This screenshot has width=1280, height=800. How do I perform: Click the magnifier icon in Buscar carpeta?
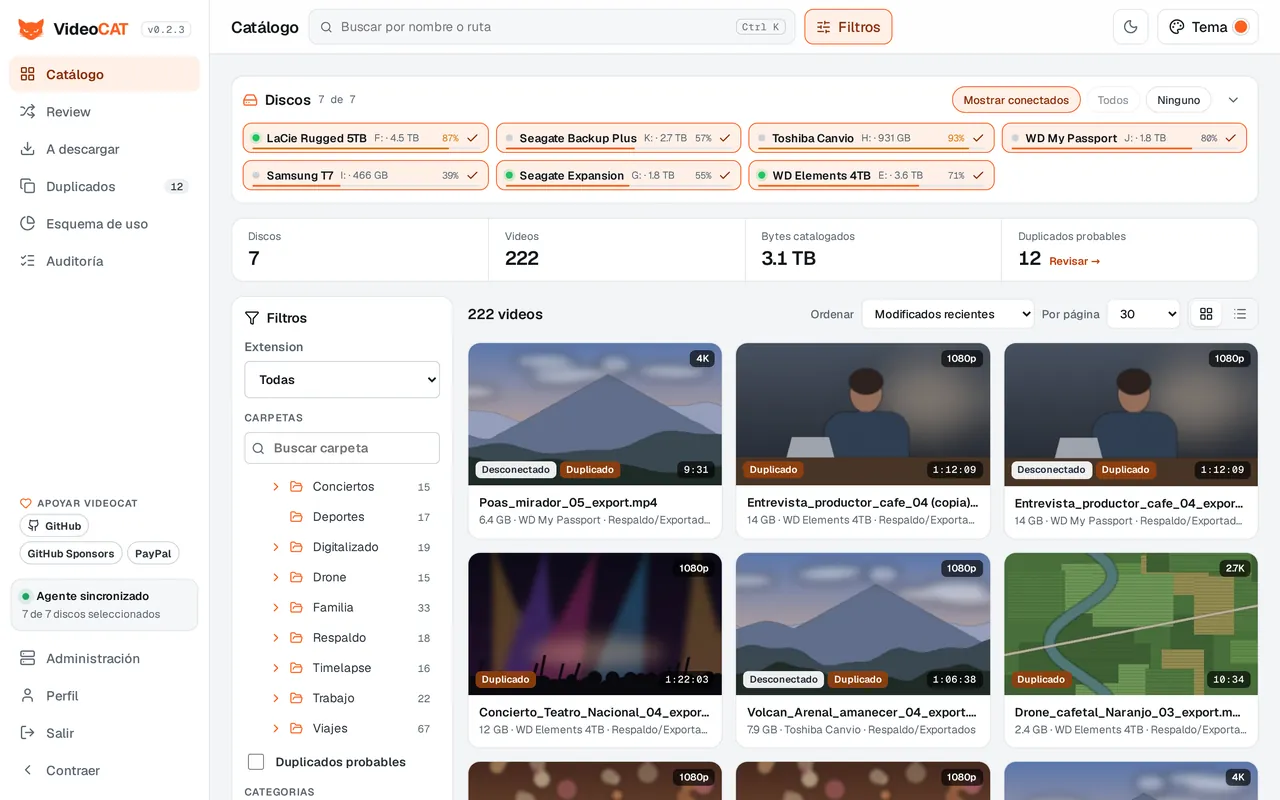click(x=259, y=448)
